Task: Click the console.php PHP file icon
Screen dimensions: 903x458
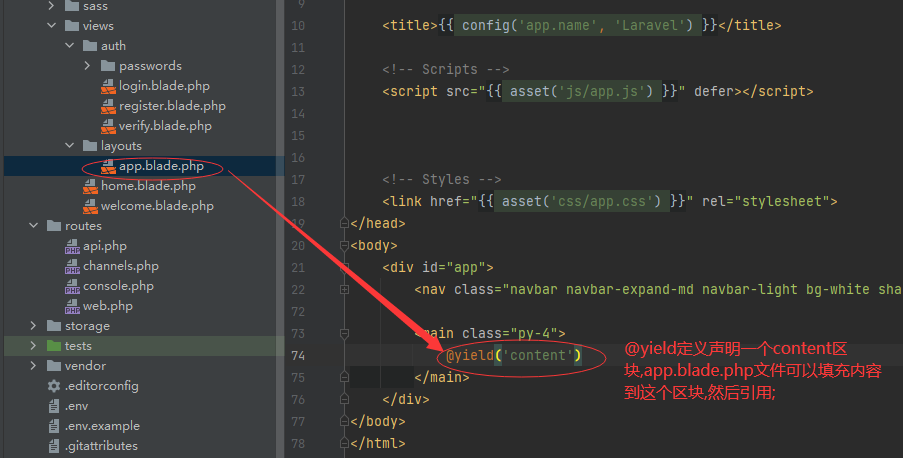Action: point(72,286)
